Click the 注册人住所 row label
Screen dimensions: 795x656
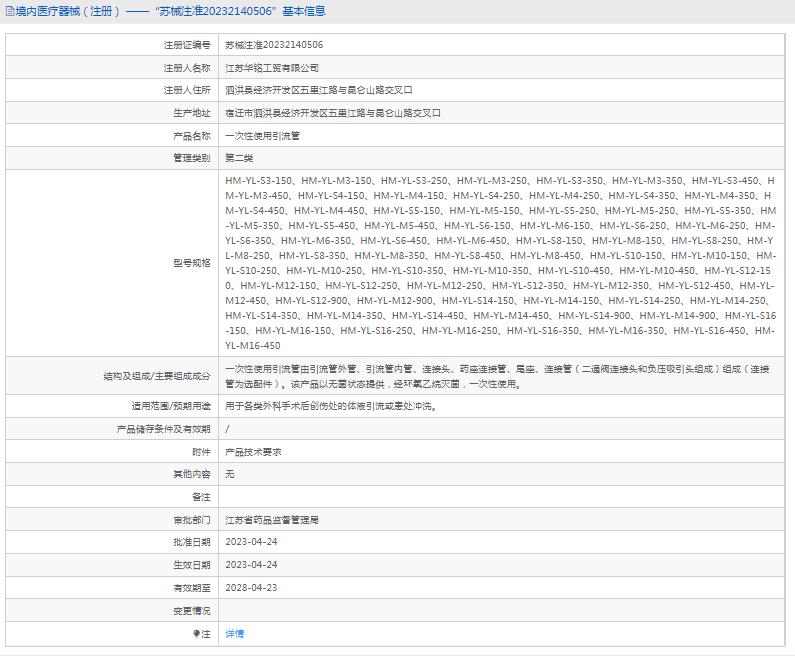pyautogui.click(x=187, y=90)
